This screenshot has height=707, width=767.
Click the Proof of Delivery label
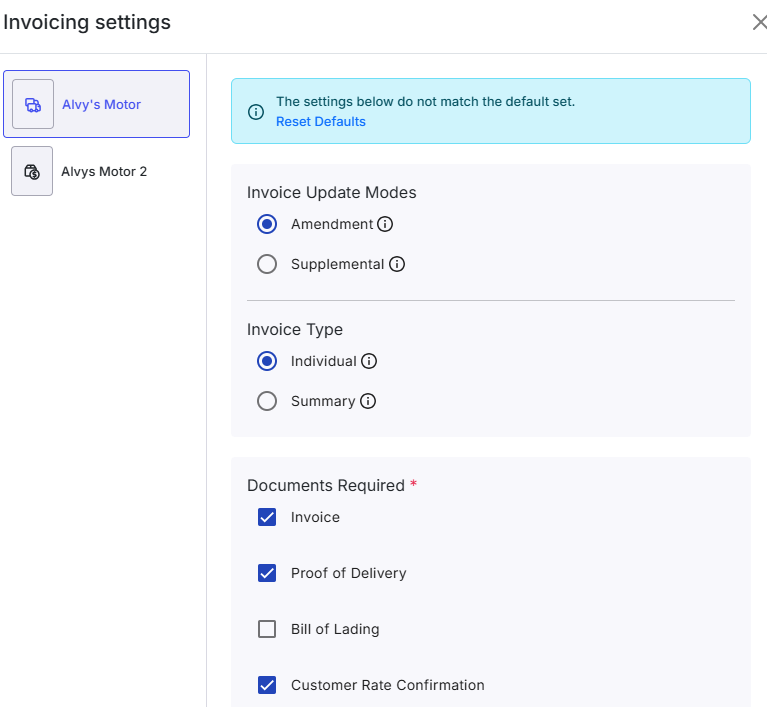point(349,573)
